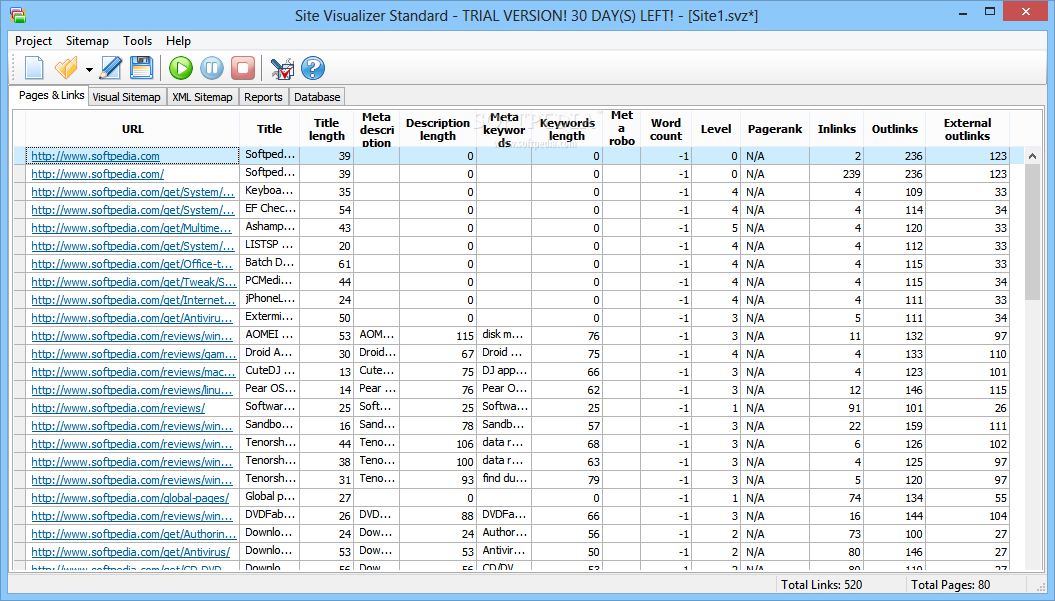1055x601 pixels.
Task: Open the settings tools icon in toolbar
Action: click(282, 68)
